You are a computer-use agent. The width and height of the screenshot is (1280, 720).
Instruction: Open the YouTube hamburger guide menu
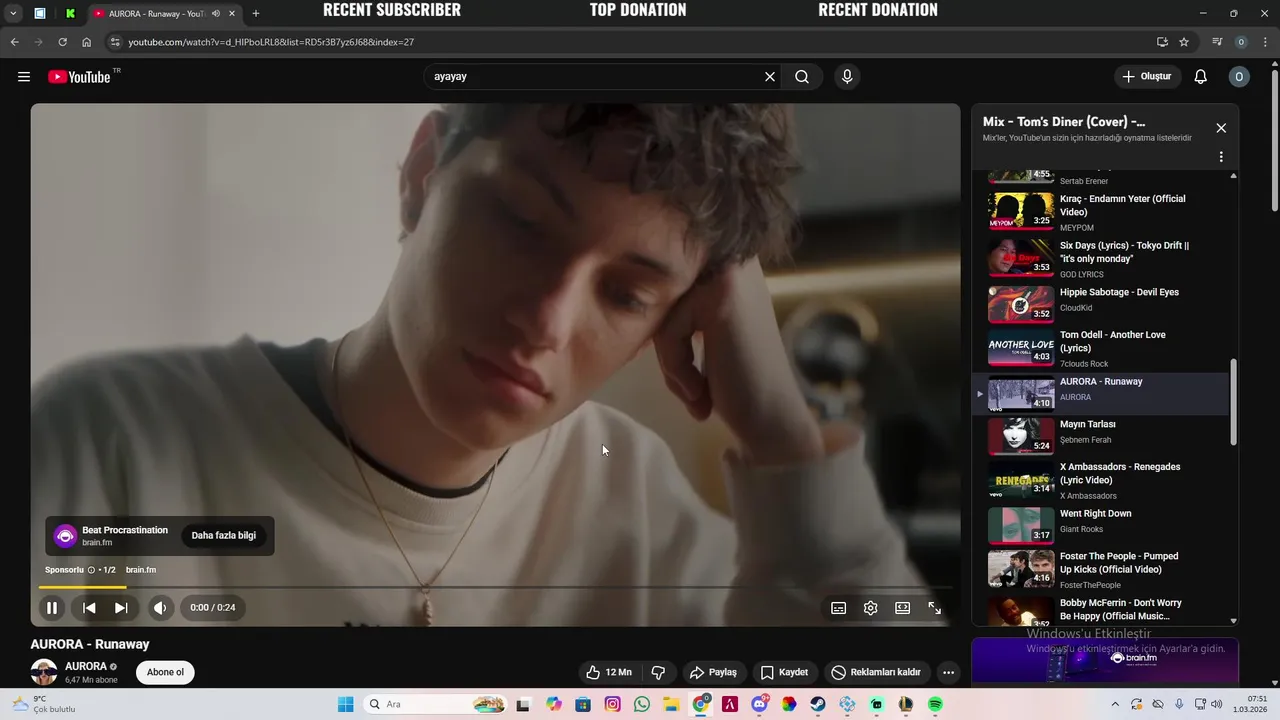point(24,77)
